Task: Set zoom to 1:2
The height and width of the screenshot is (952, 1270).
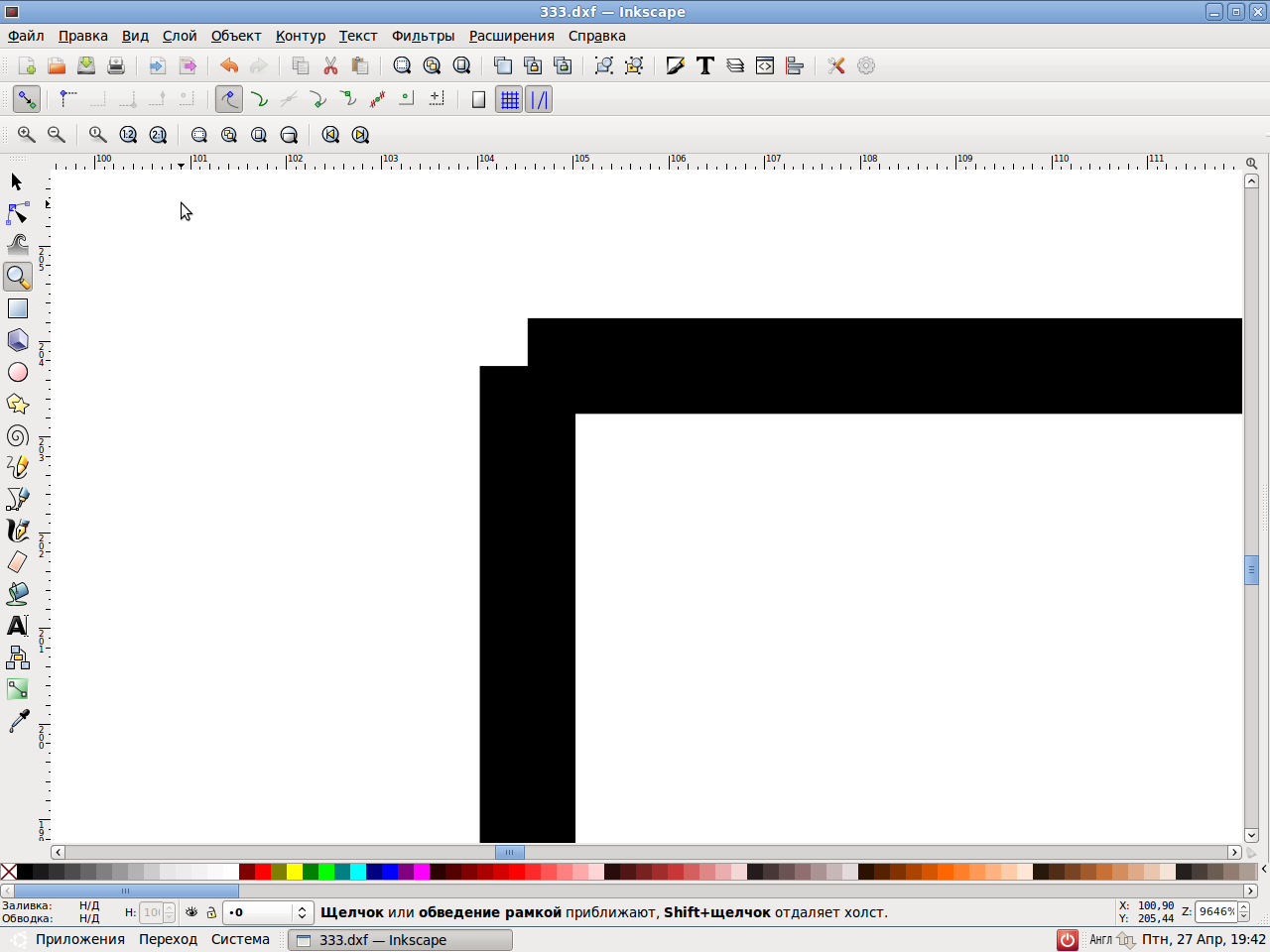Action: [128, 135]
